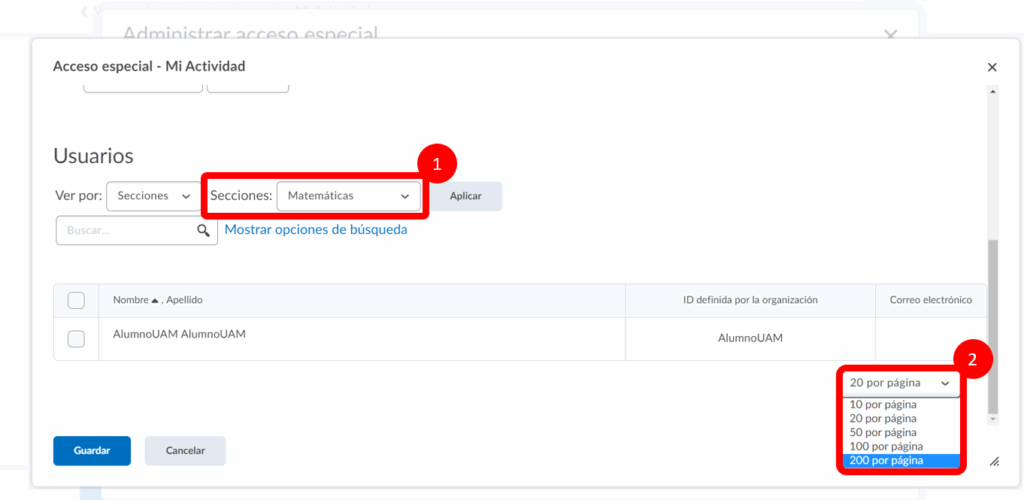Choose 50 por página option

882,433
